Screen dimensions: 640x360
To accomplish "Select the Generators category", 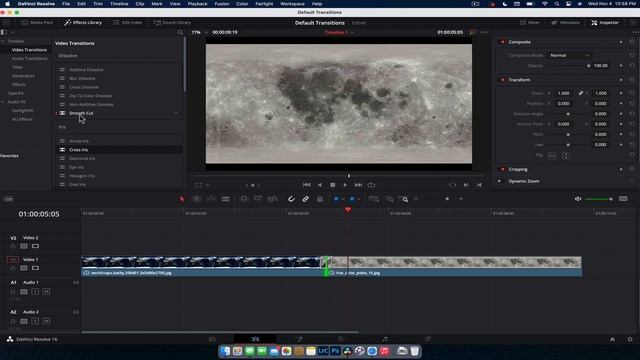I will click(23, 76).
